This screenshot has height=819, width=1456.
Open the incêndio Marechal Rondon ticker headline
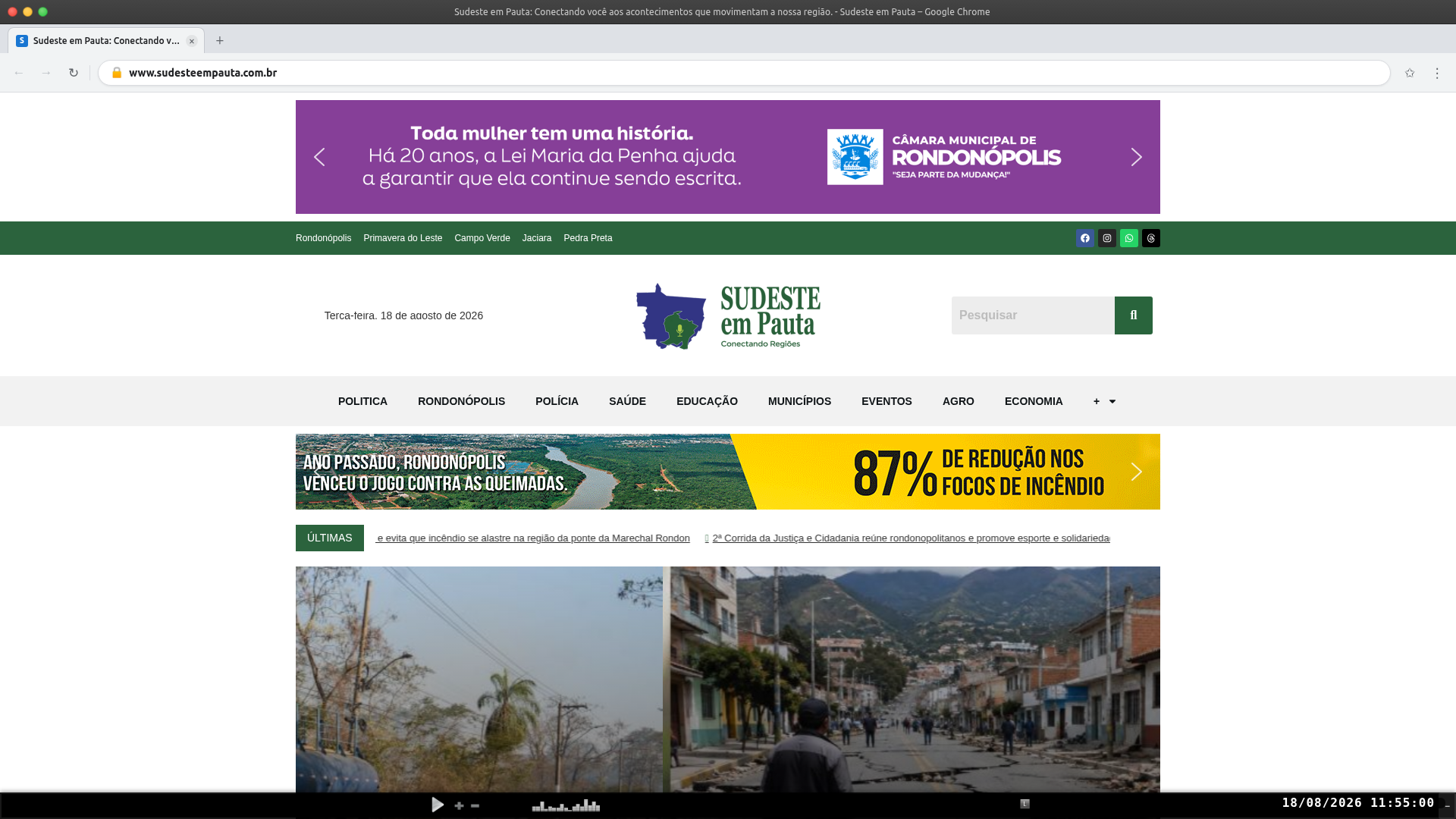pos(532,538)
